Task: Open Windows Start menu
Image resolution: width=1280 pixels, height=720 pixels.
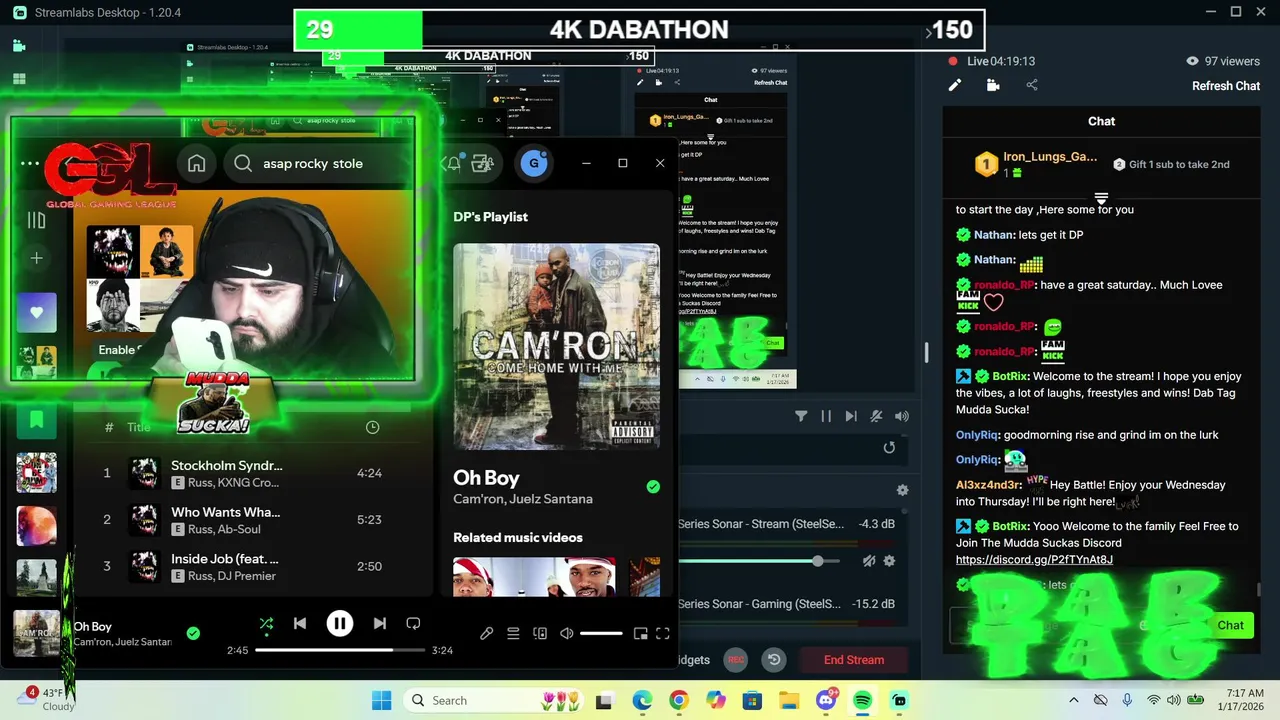Action: [382, 700]
